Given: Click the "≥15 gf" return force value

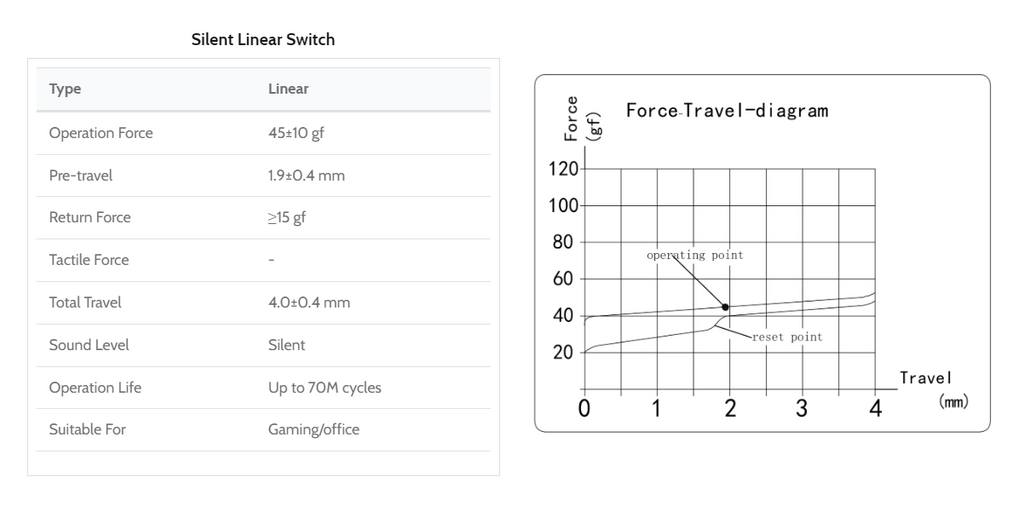Looking at the screenshot, I should point(286,217).
